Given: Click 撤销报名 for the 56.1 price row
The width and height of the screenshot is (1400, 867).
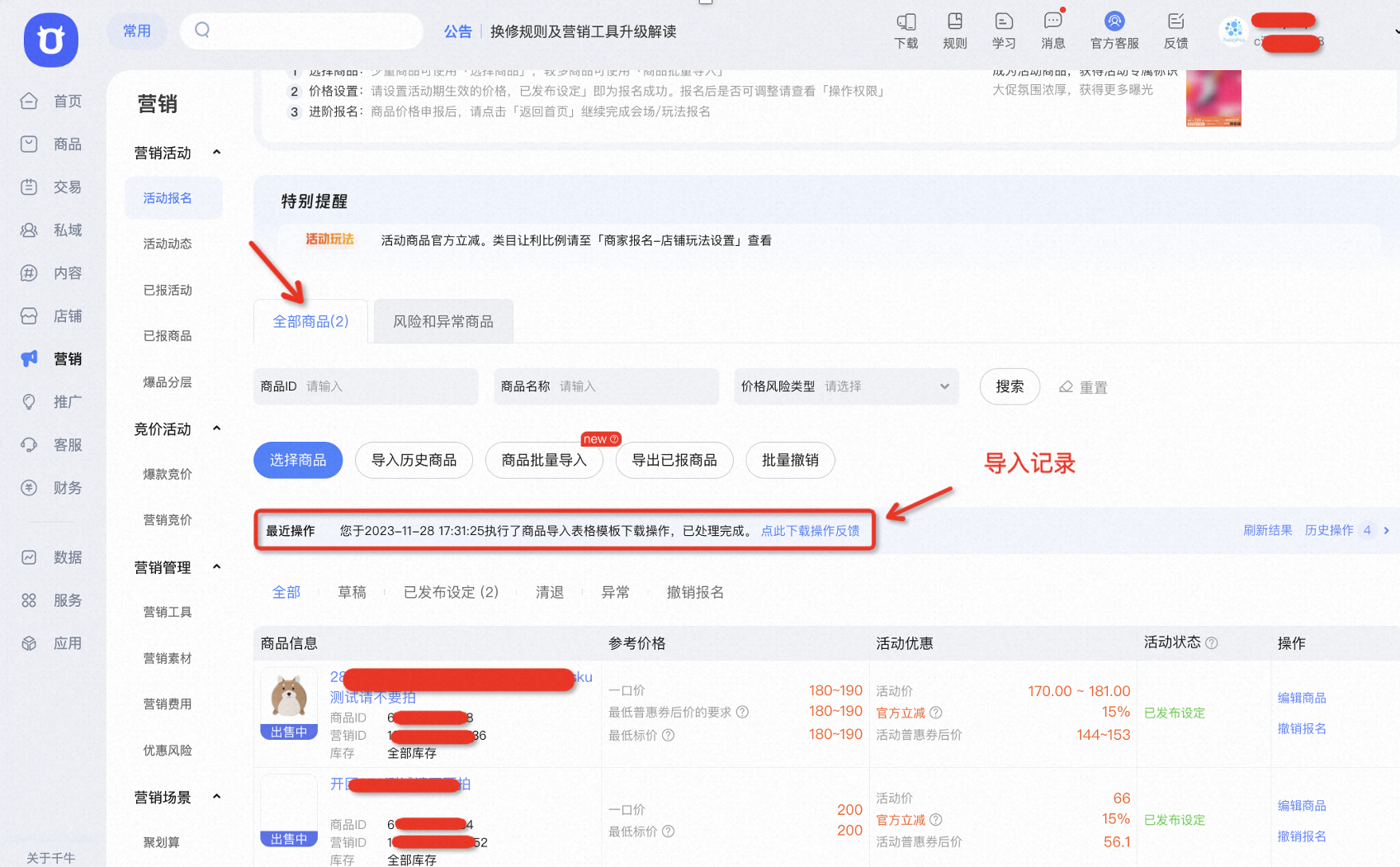Looking at the screenshot, I should click(1302, 836).
